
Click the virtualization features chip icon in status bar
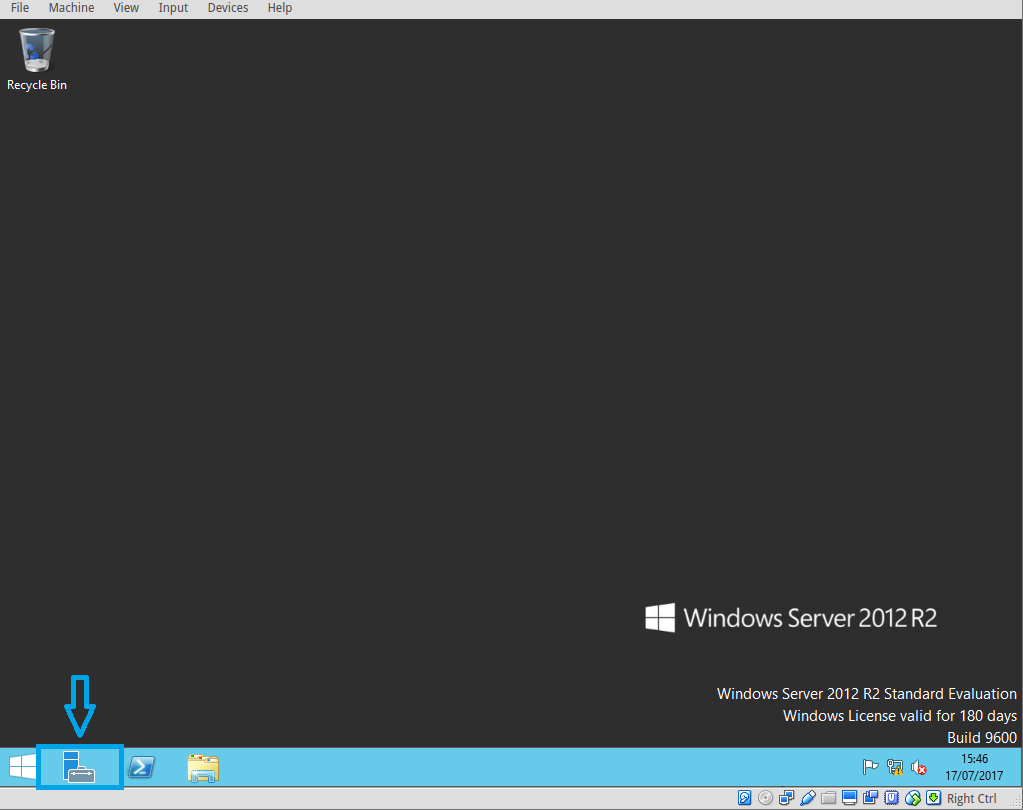tap(890, 797)
